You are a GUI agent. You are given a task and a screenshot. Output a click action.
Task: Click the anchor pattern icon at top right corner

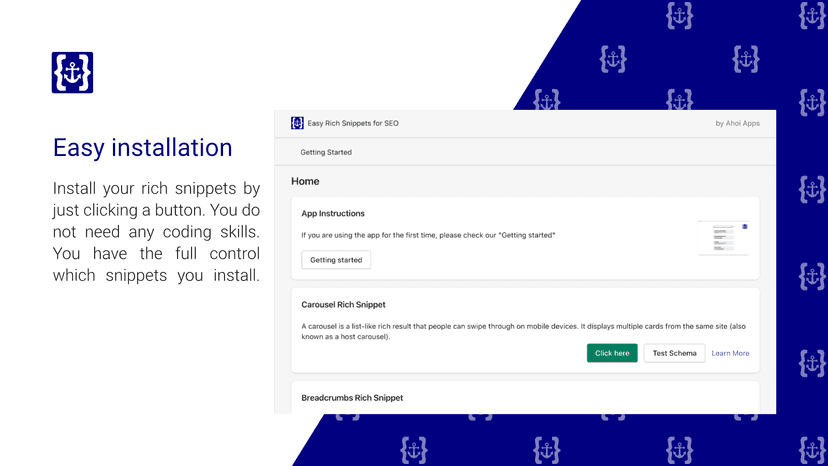point(812,15)
